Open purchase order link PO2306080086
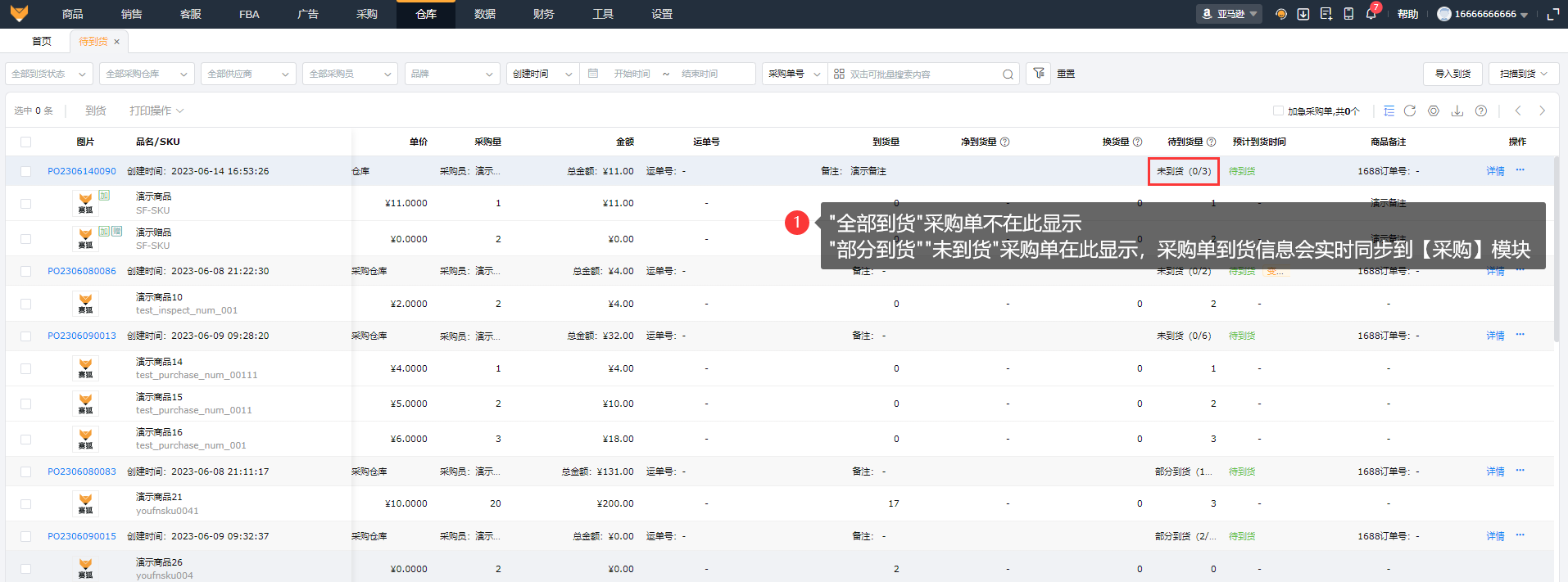This screenshot has height=582, width=1568. click(x=82, y=271)
